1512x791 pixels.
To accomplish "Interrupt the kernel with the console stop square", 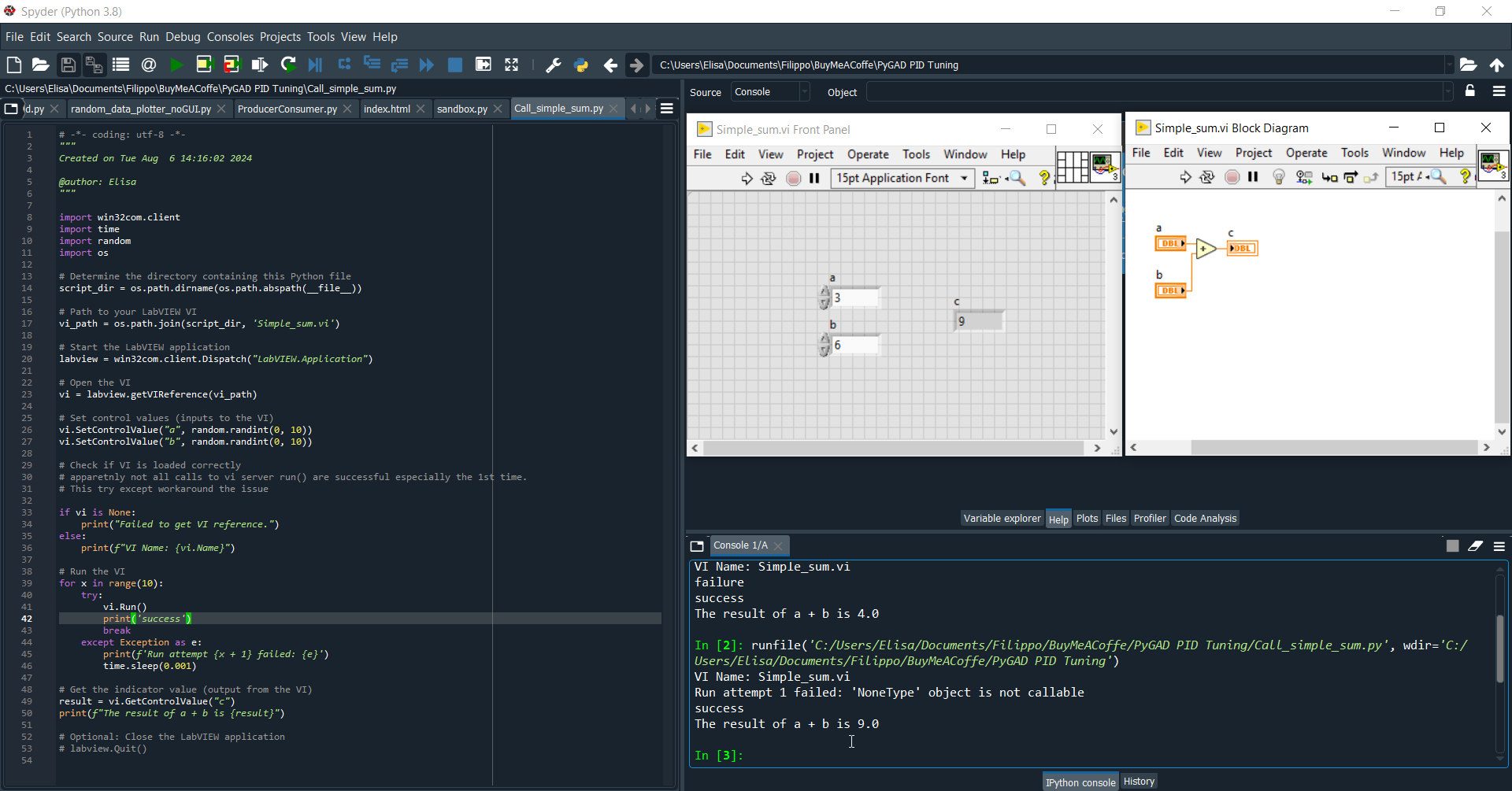I will pos(1452,545).
